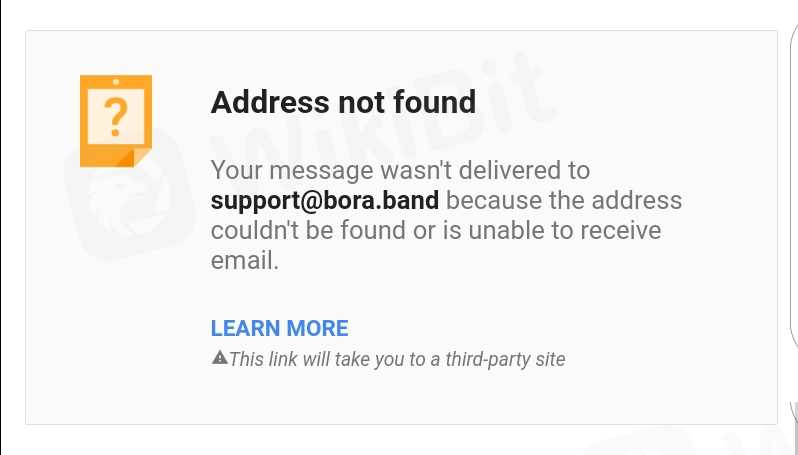Screen dimensions: 798x455
Task: Click the partially visible panel at right edge
Action: [x=792, y=200]
